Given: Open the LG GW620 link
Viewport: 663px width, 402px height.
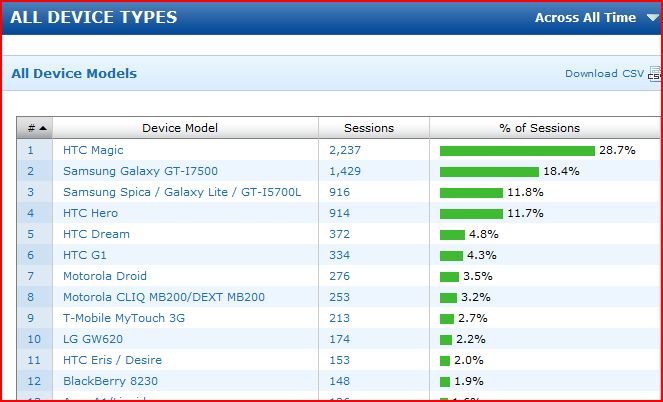Looking at the screenshot, I should [93, 339].
